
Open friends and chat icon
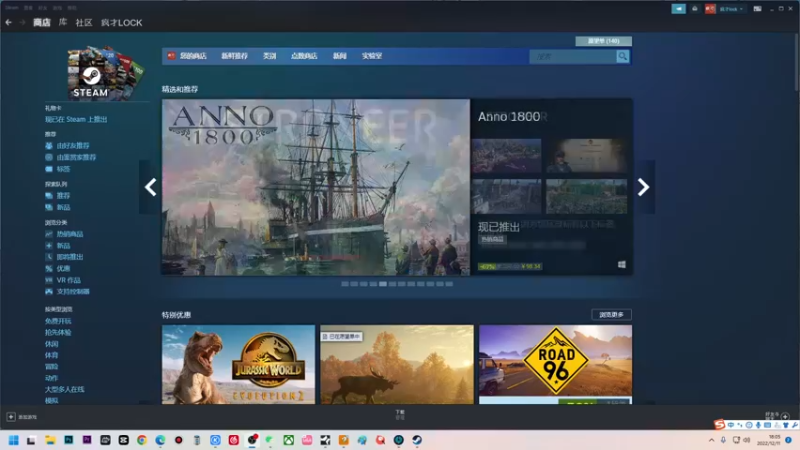pyautogui.click(x=785, y=416)
